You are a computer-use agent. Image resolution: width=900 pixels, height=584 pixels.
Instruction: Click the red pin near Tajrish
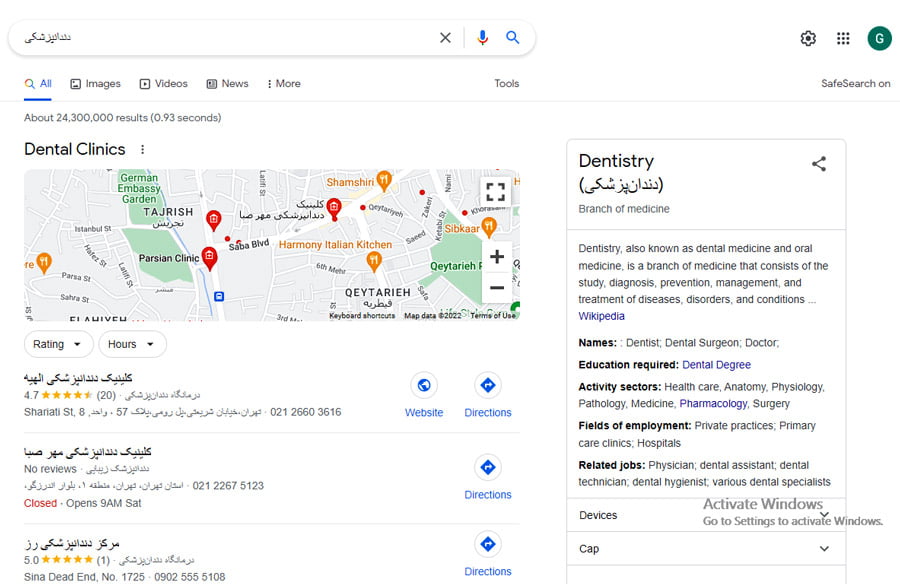coord(214,220)
